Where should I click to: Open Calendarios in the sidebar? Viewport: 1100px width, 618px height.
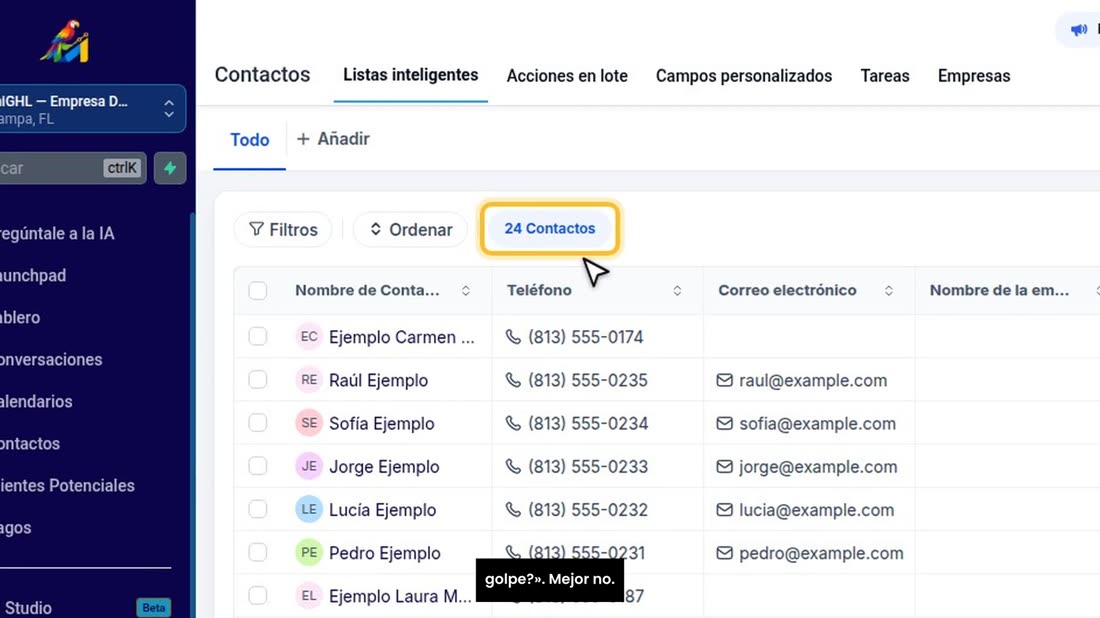tap(36, 402)
